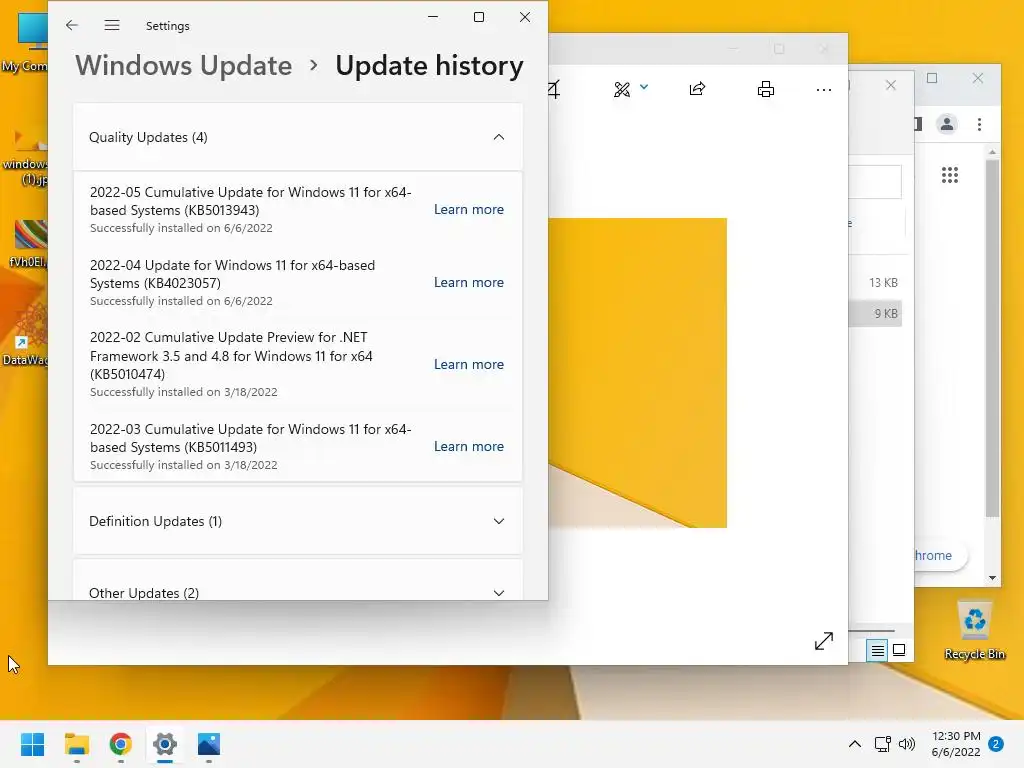Open Google Chrome from the taskbar
The image size is (1024, 768).
[121, 744]
